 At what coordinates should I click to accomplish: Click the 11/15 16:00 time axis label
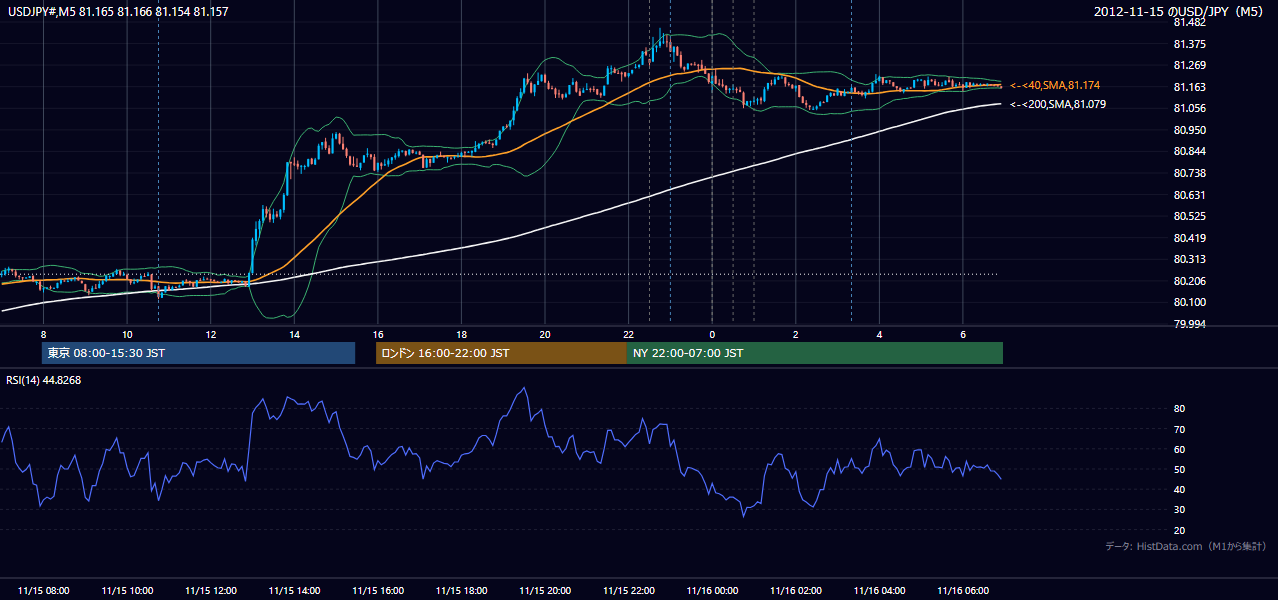(377, 591)
